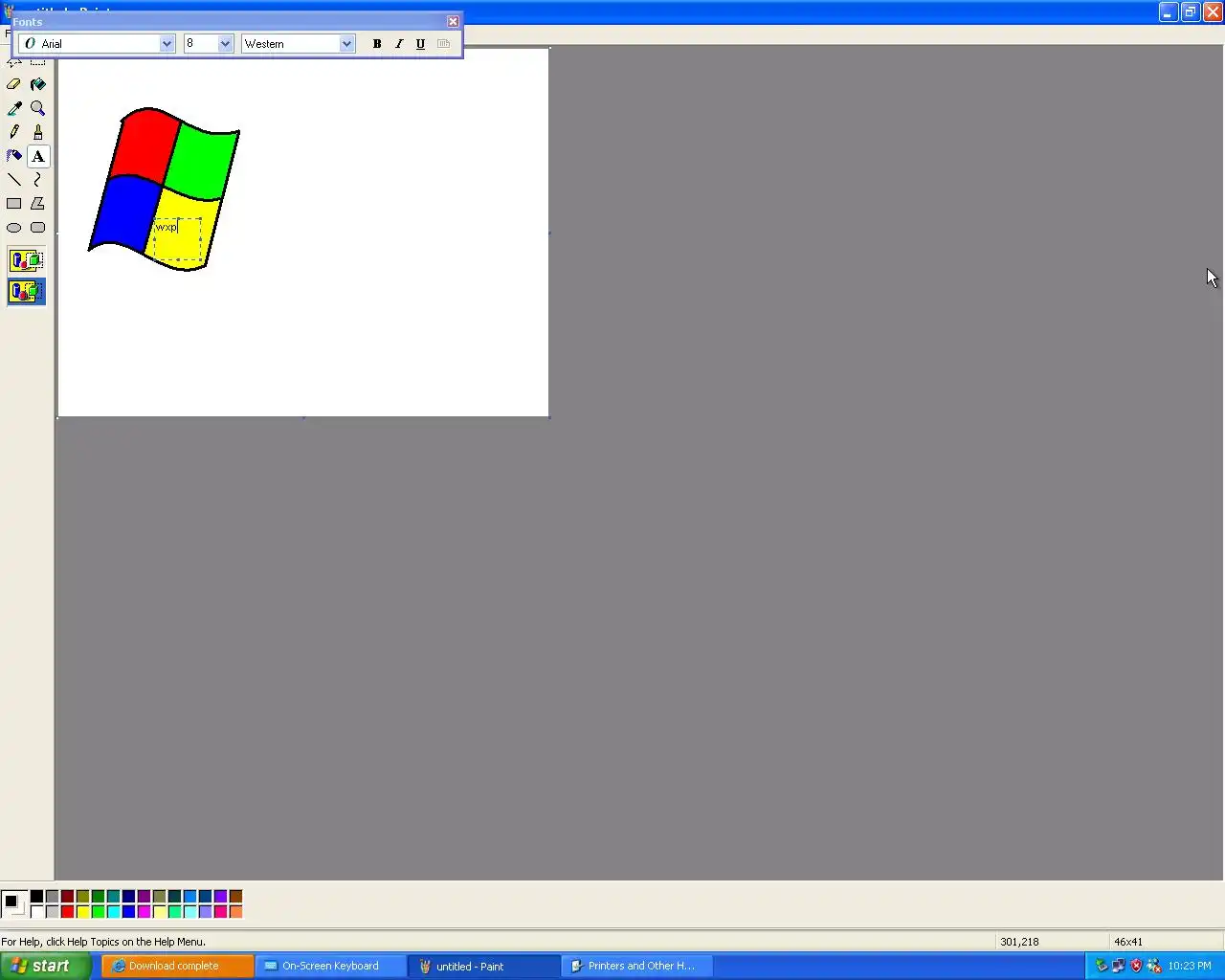Viewport: 1225px width, 980px height.
Task: Select the Brush tool
Action: click(38, 132)
